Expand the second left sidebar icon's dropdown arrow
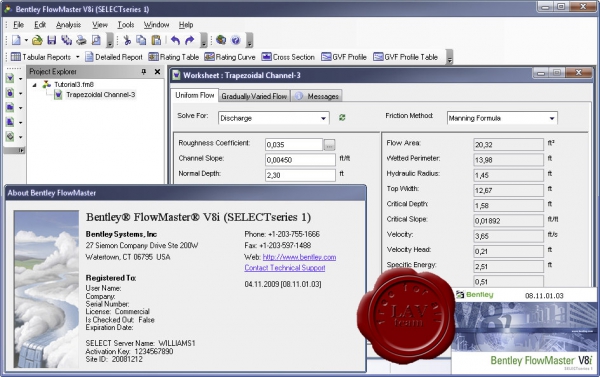Image resolution: width=600 pixels, height=377 pixels. point(21,93)
